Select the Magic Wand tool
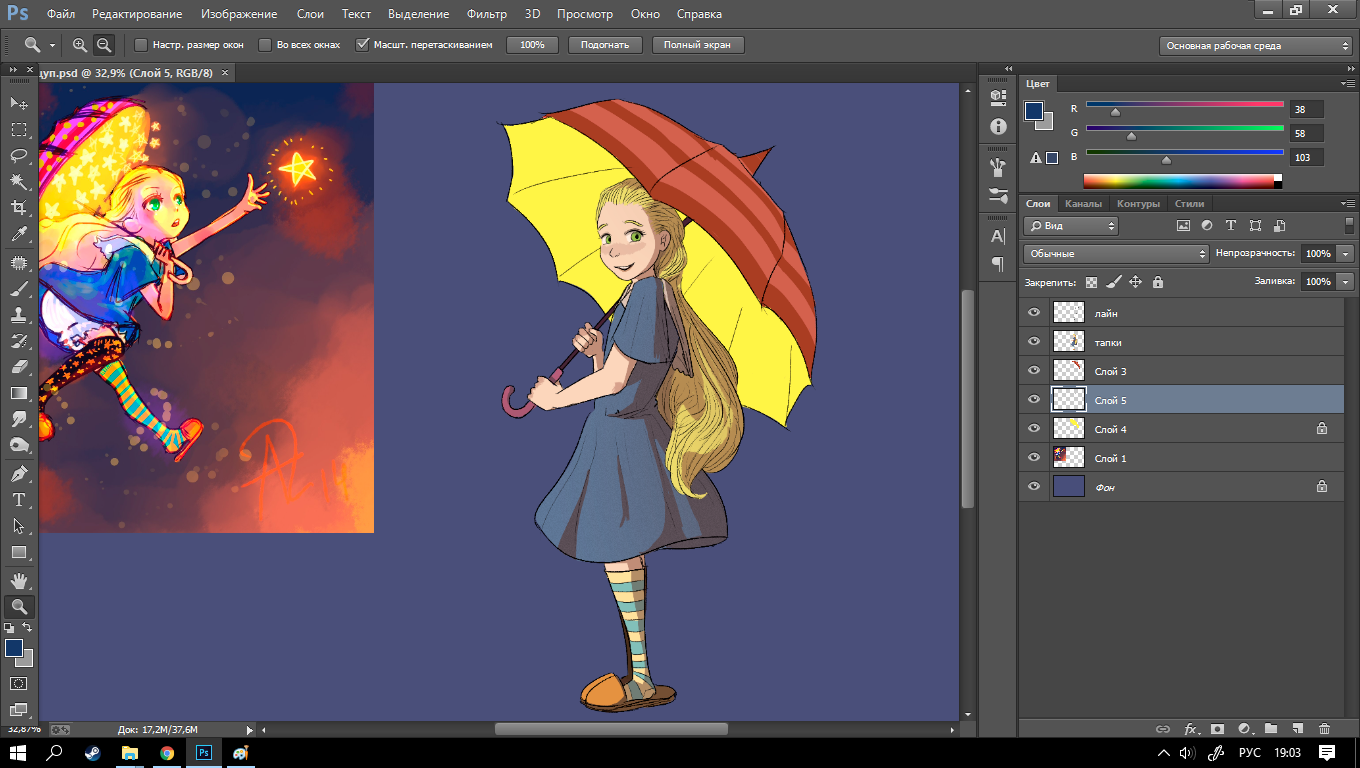1360x768 pixels. pos(19,181)
